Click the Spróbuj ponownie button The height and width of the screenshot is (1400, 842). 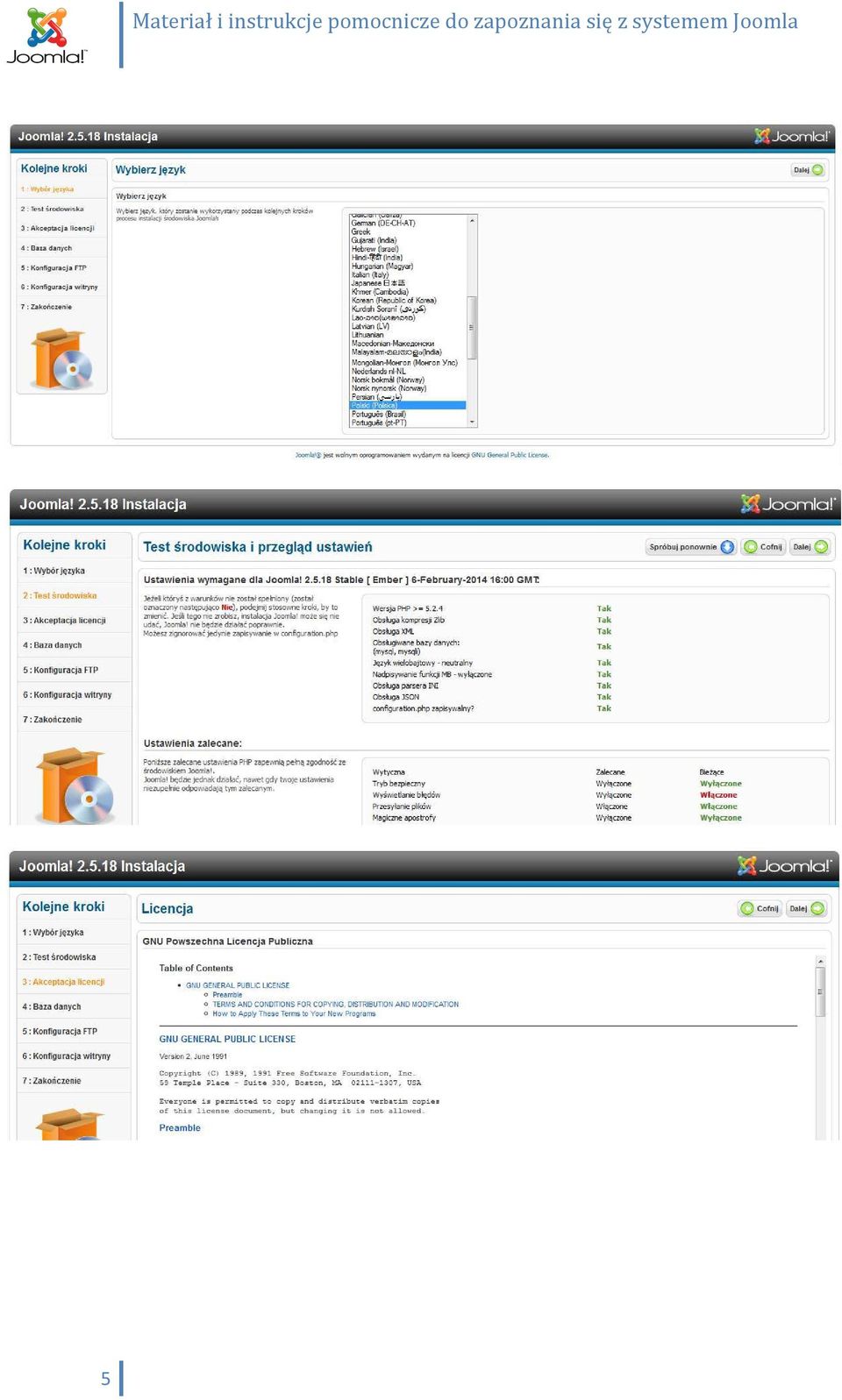coord(690,547)
